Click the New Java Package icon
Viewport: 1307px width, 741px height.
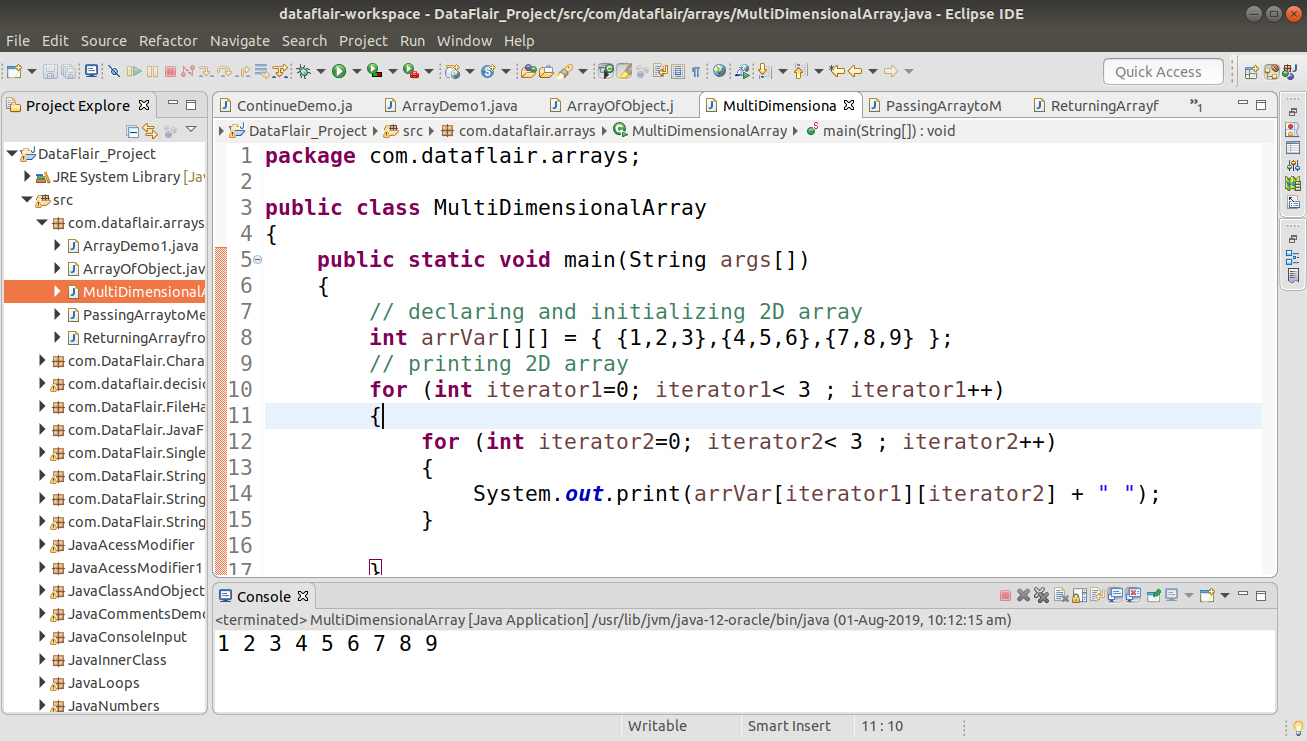(x=453, y=71)
